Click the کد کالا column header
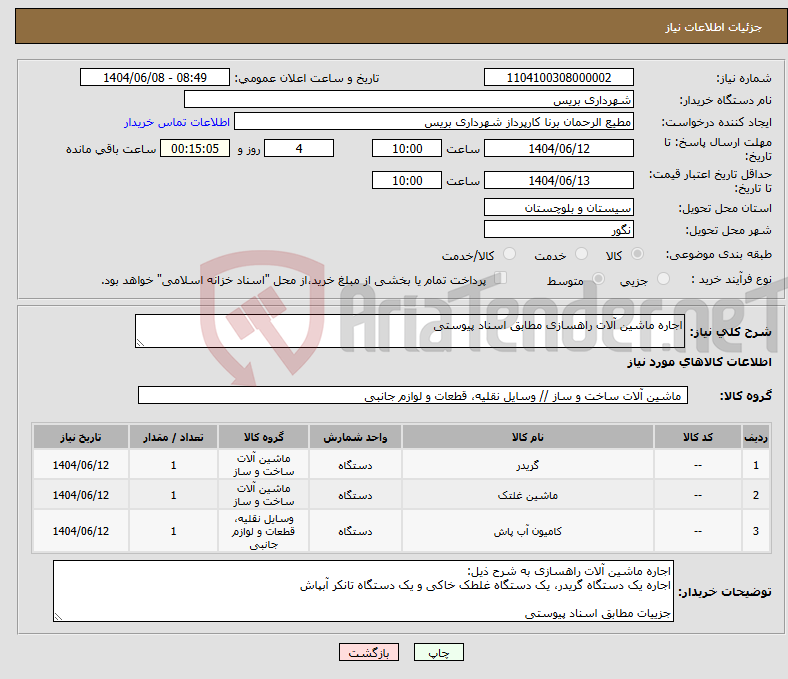This screenshot has width=788, height=679. [698, 437]
